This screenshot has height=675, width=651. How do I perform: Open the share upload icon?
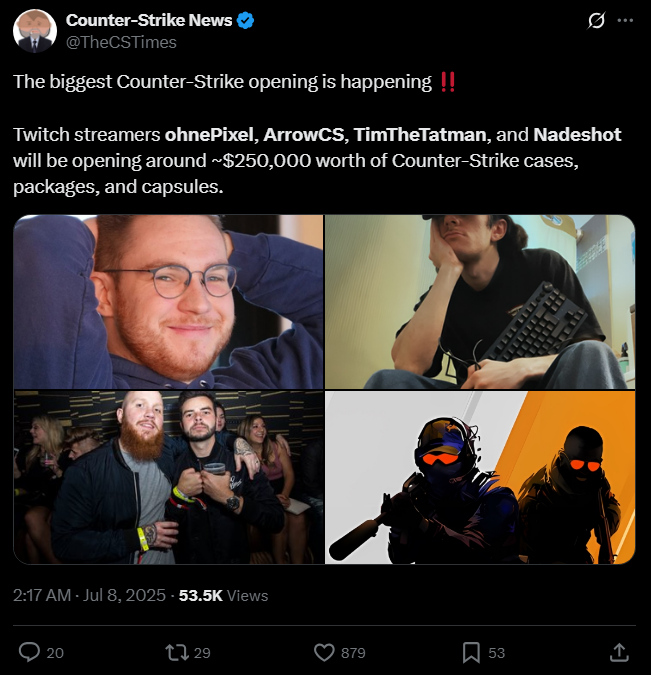pyautogui.click(x=619, y=652)
